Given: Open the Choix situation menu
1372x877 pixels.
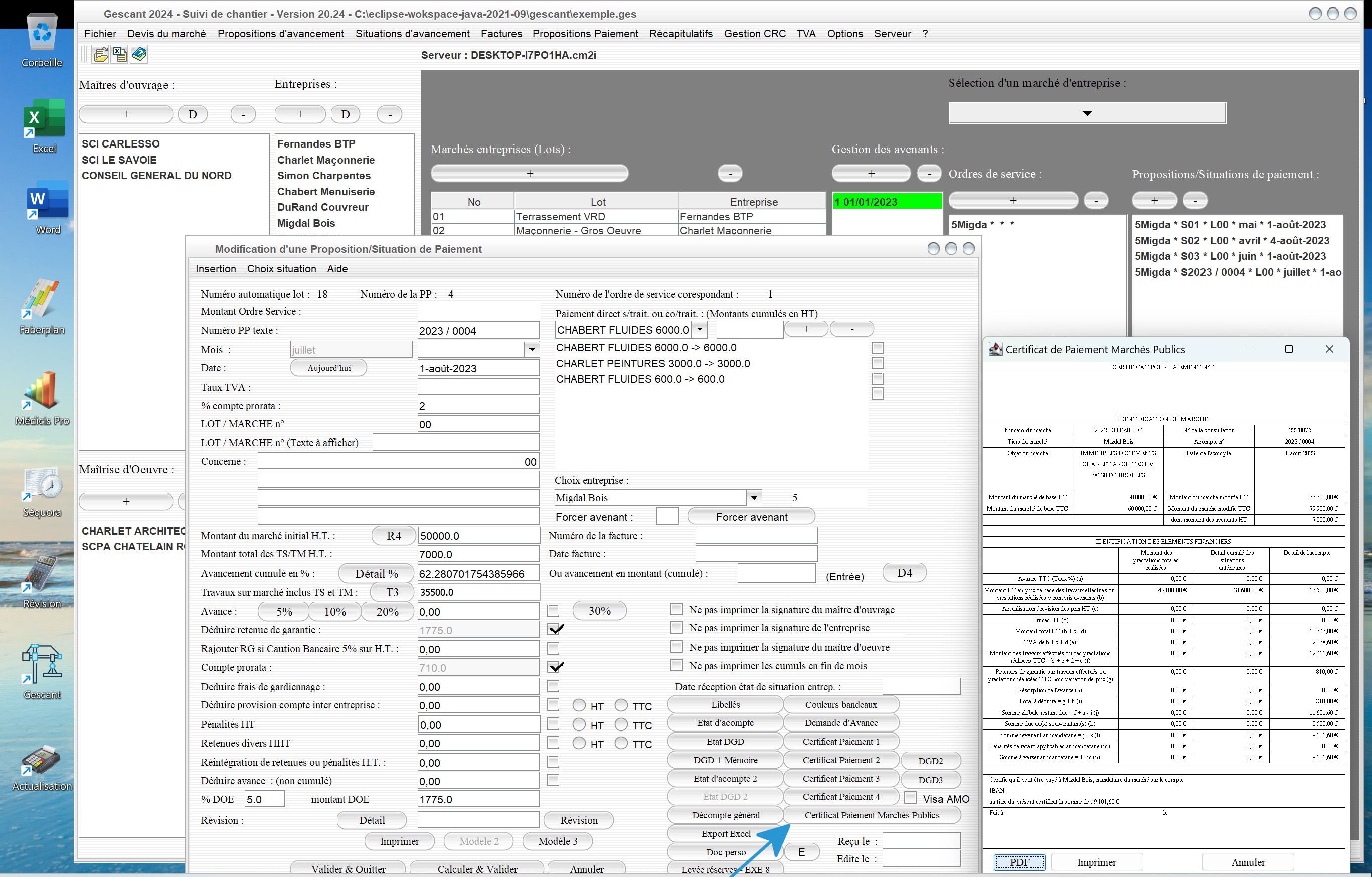Looking at the screenshot, I should coord(281,268).
